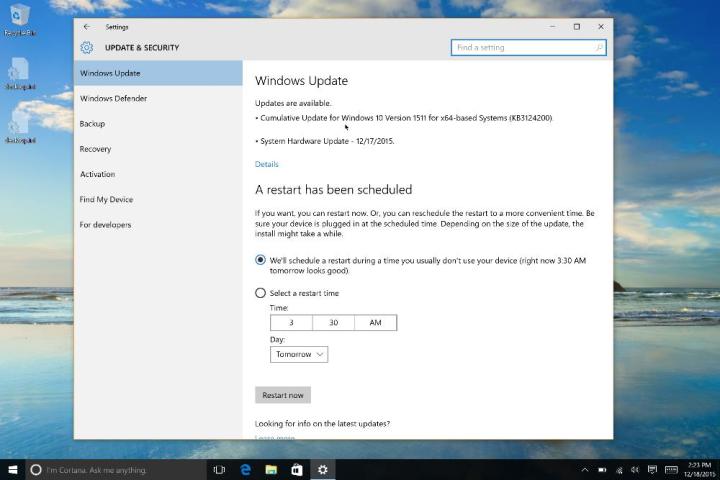The image size is (720, 480).
Task: Click the AM/PM field of restart time
Action: [x=376, y=322]
